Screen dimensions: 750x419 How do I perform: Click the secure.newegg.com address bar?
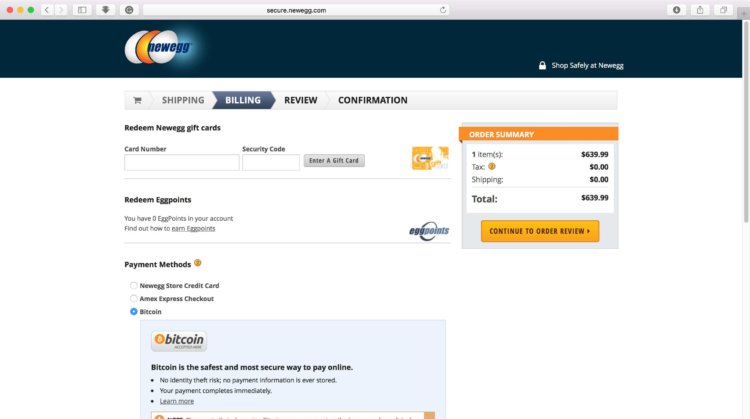[297, 10]
